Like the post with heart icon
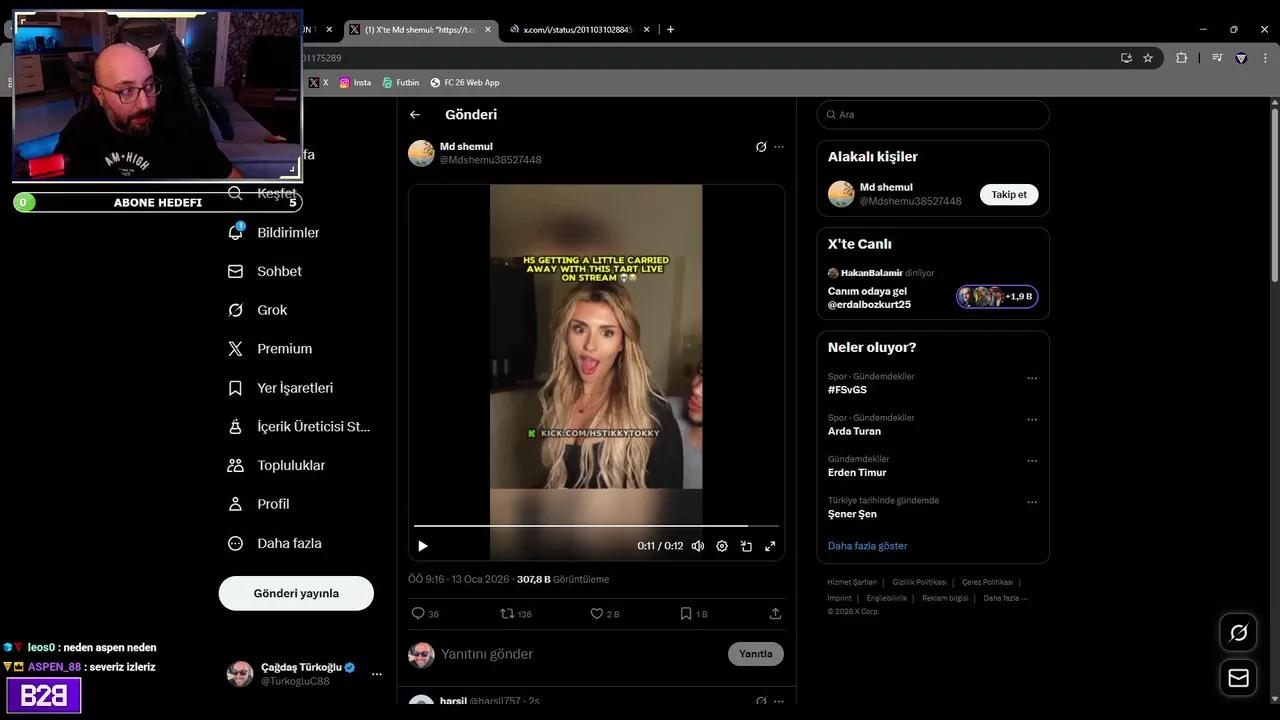Viewport: 1280px width, 720px height. point(597,613)
